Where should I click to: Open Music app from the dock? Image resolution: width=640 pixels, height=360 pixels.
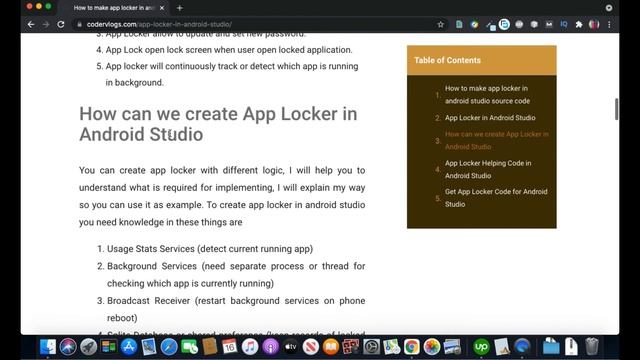(250, 347)
